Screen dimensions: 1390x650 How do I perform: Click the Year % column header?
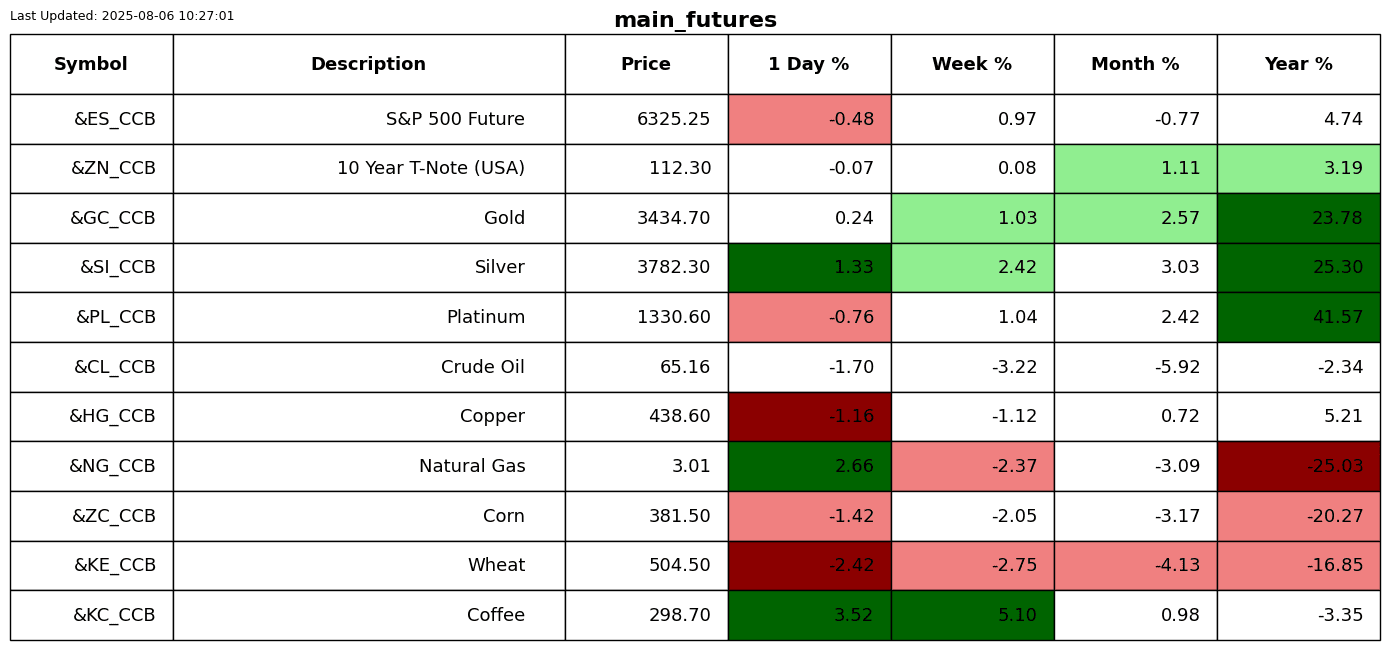coord(1298,65)
